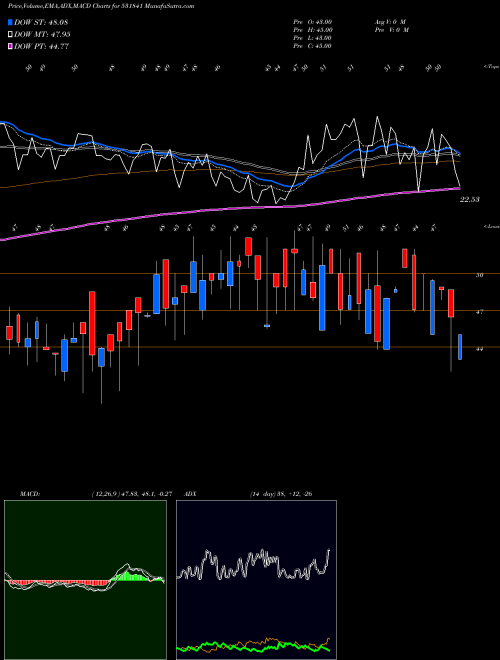Open the dark blue ADX chart panel
This screenshot has height=660, width=500.
[x=256, y=580]
